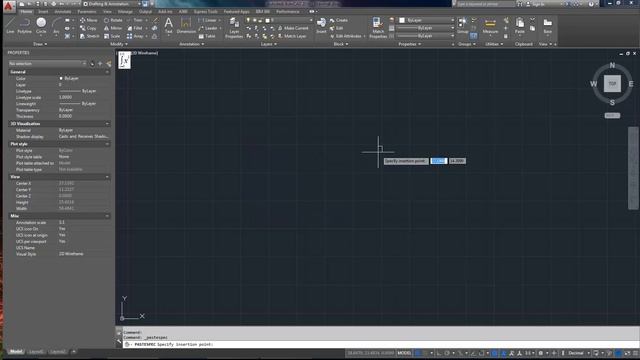The width and height of the screenshot is (640, 360).
Task: Click the vertical navigation bar on right
Action: 633,168
